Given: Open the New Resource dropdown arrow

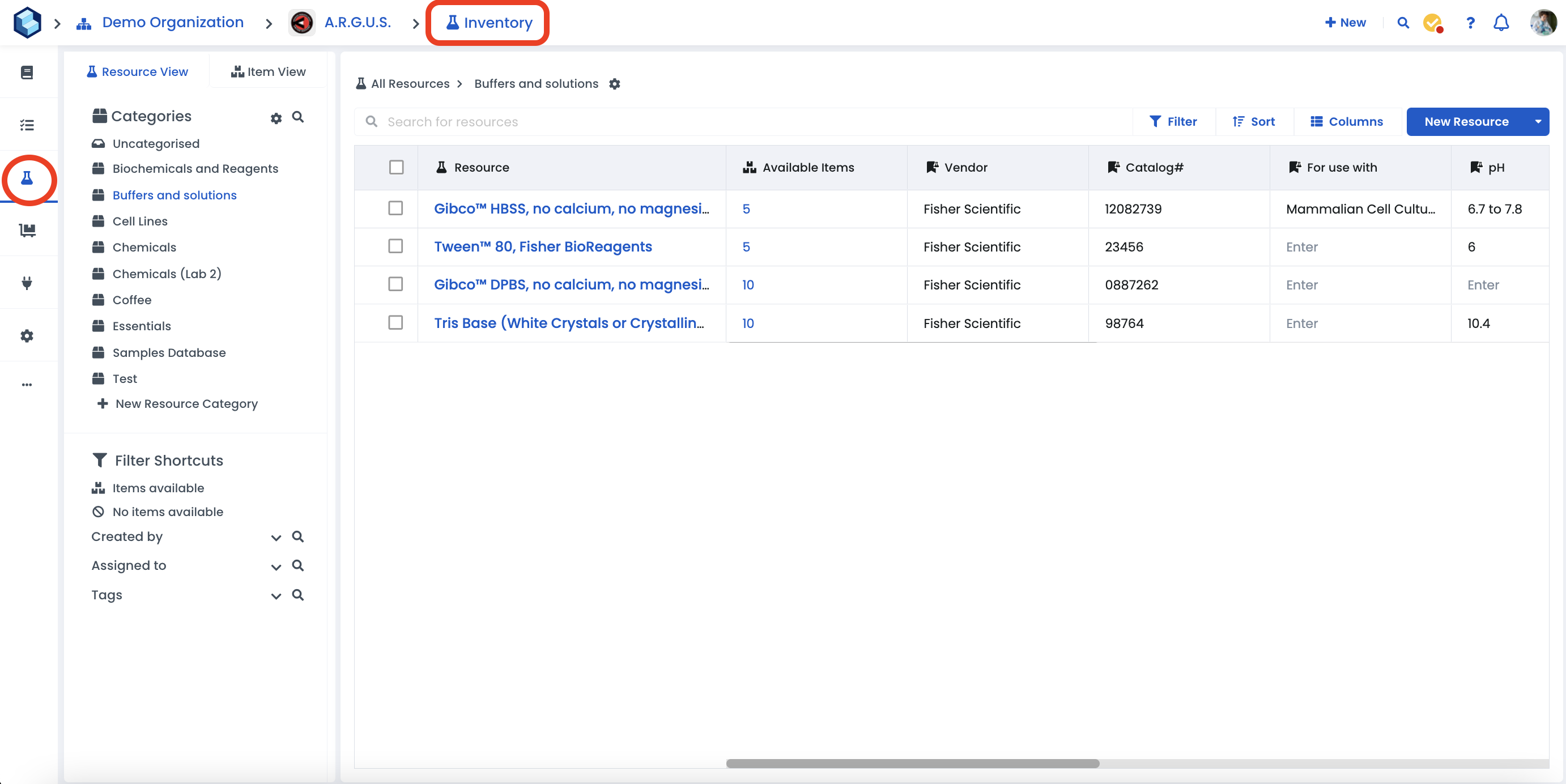Looking at the screenshot, I should (1538, 122).
